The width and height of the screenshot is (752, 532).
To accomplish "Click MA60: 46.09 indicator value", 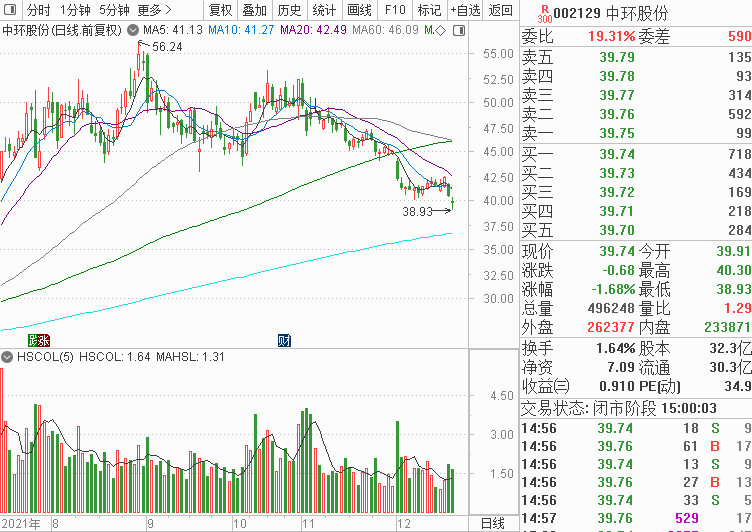I will click(385, 31).
